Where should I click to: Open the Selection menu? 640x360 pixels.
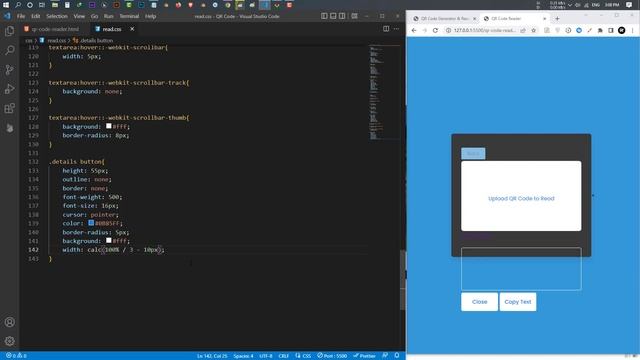pyautogui.click(x=57, y=16)
